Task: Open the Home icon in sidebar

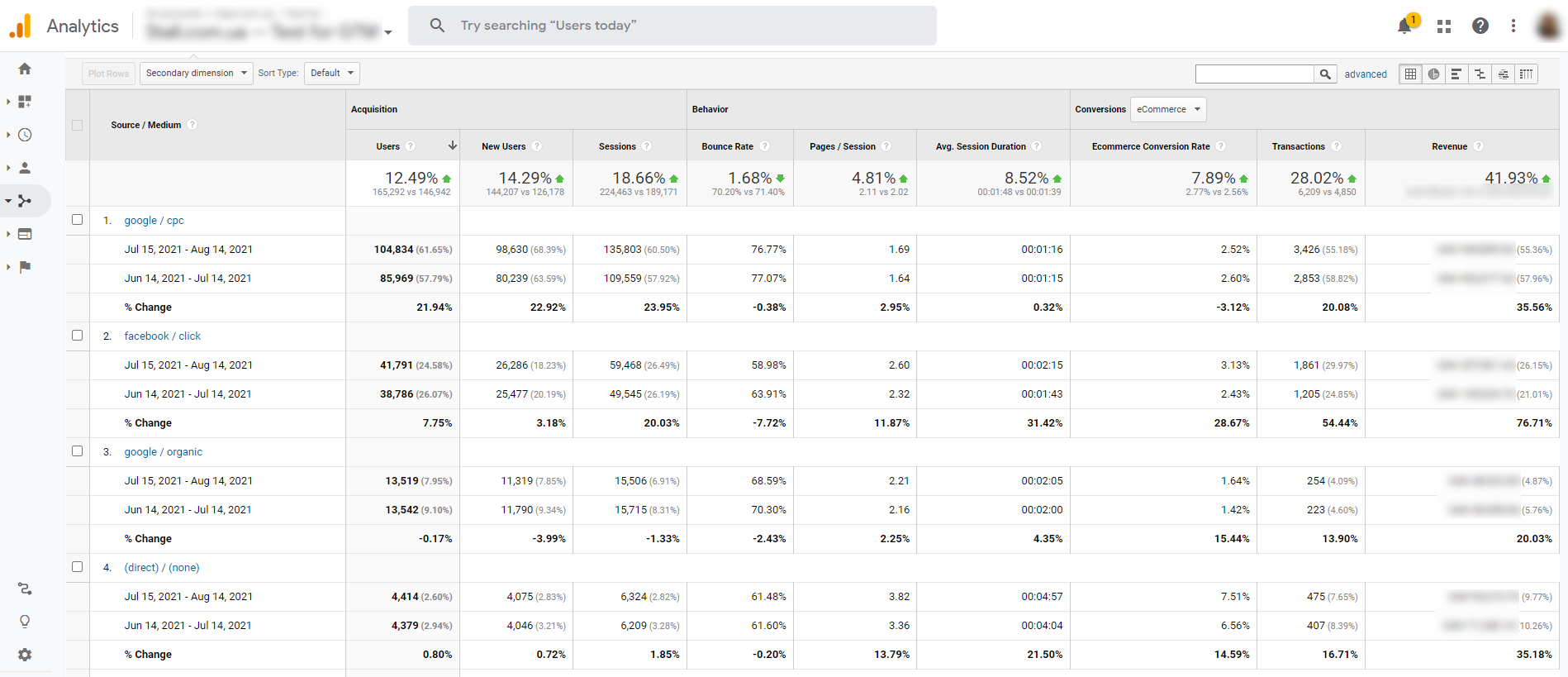Action: click(25, 69)
